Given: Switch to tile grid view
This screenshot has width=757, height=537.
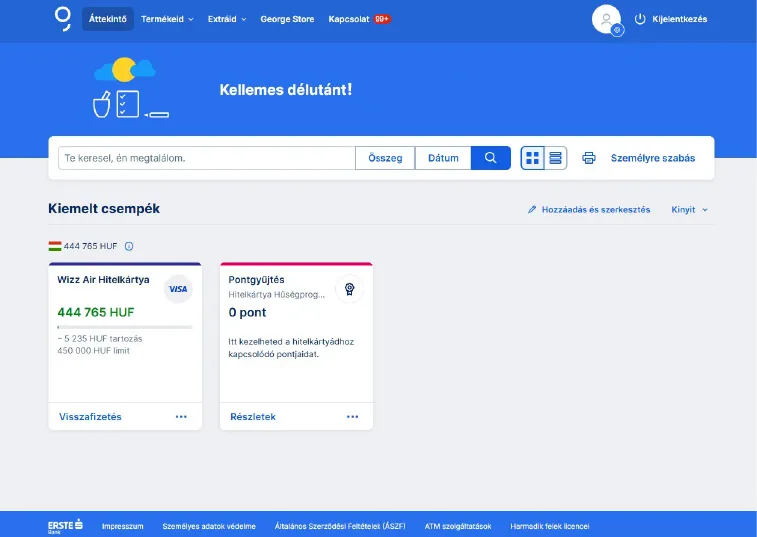Looking at the screenshot, I should pyautogui.click(x=533, y=158).
